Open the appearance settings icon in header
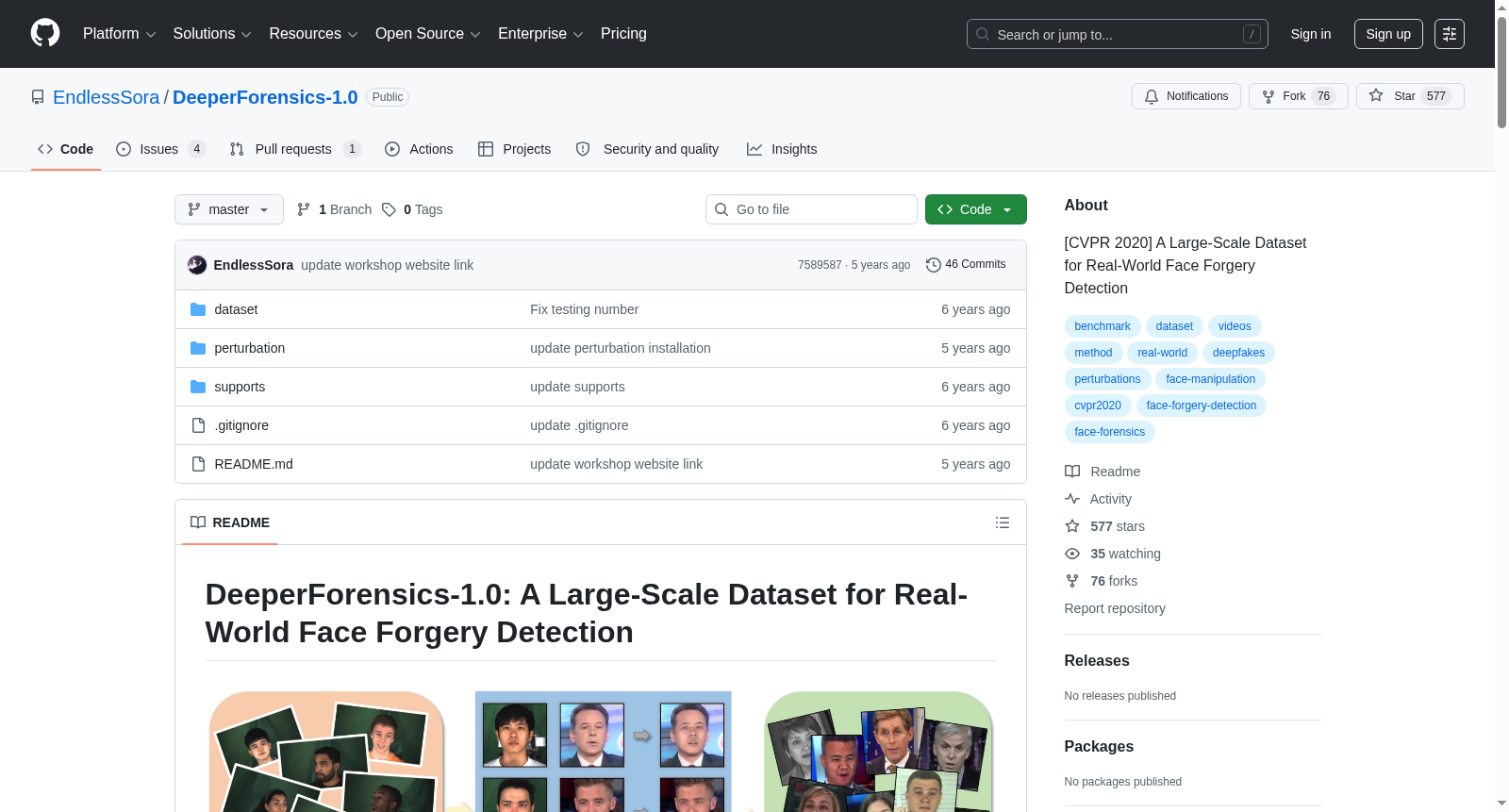 click(1450, 34)
